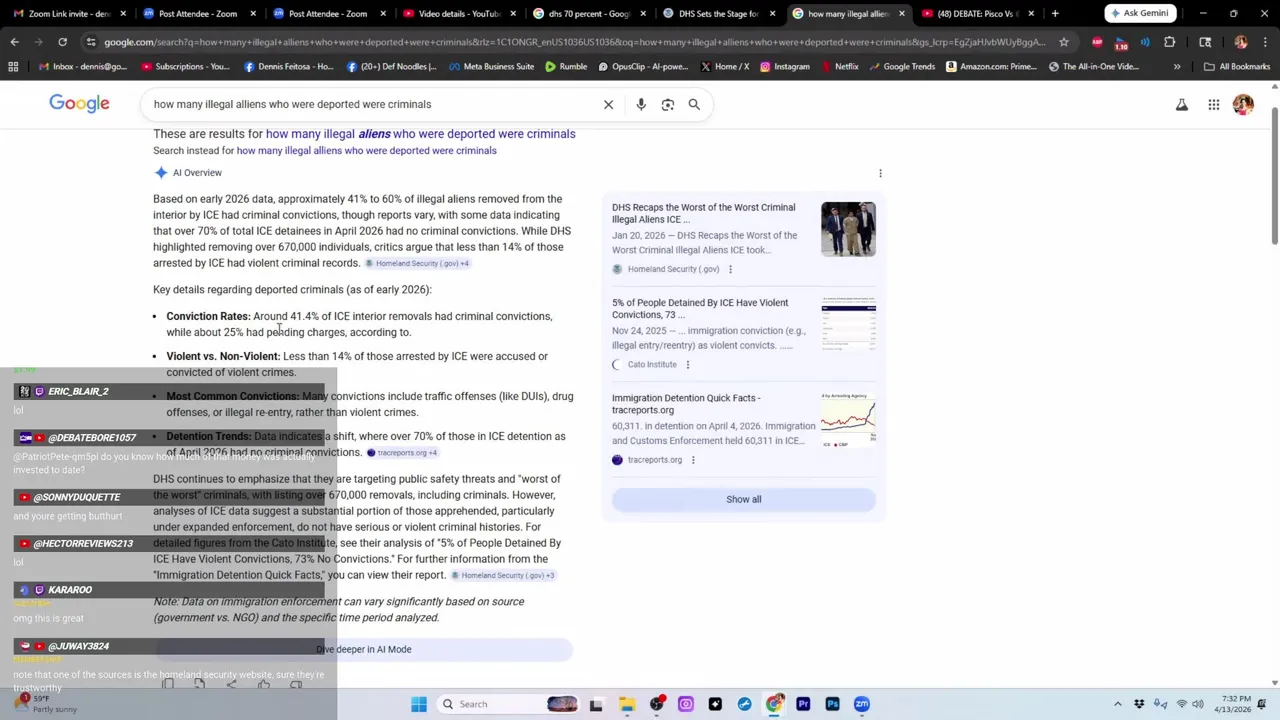
Task: Bookmark this page star icon
Action: click(1064, 42)
